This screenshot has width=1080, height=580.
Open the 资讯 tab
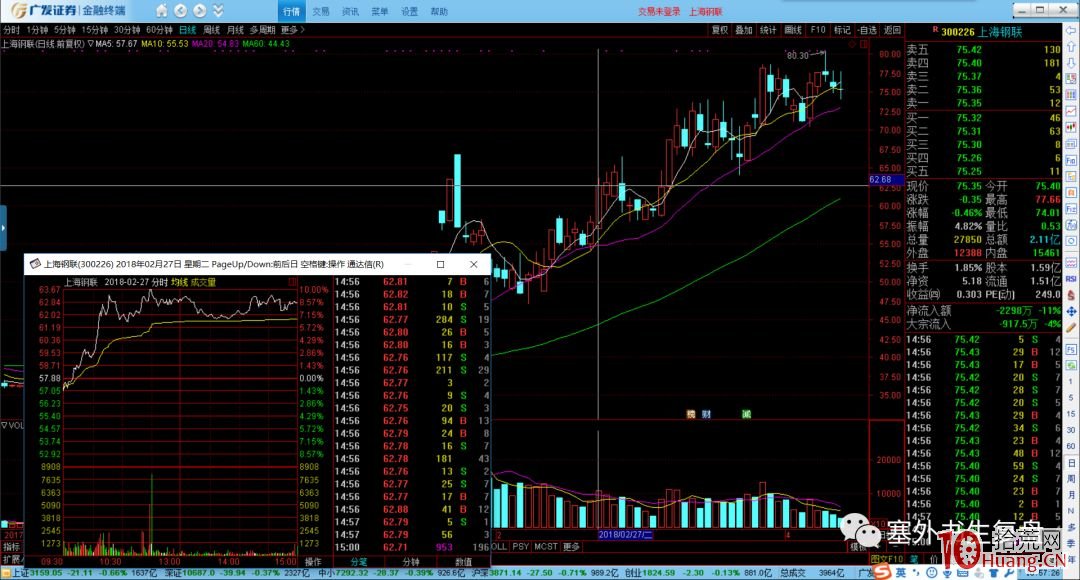click(x=351, y=11)
